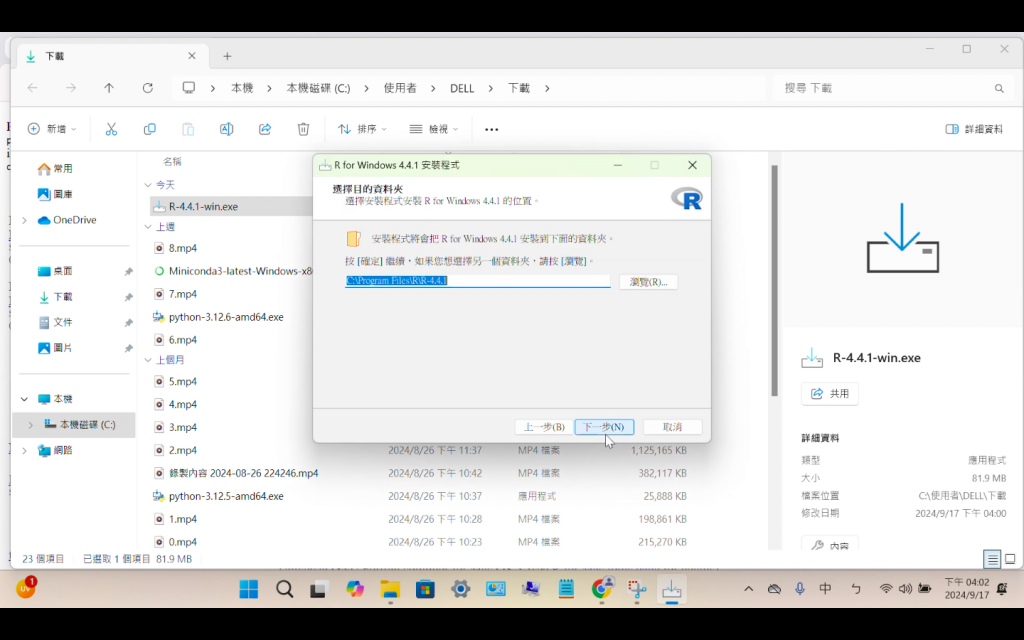The width and height of the screenshot is (1024, 640).
Task: Open File Explorer from taskbar
Action: (390, 589)
